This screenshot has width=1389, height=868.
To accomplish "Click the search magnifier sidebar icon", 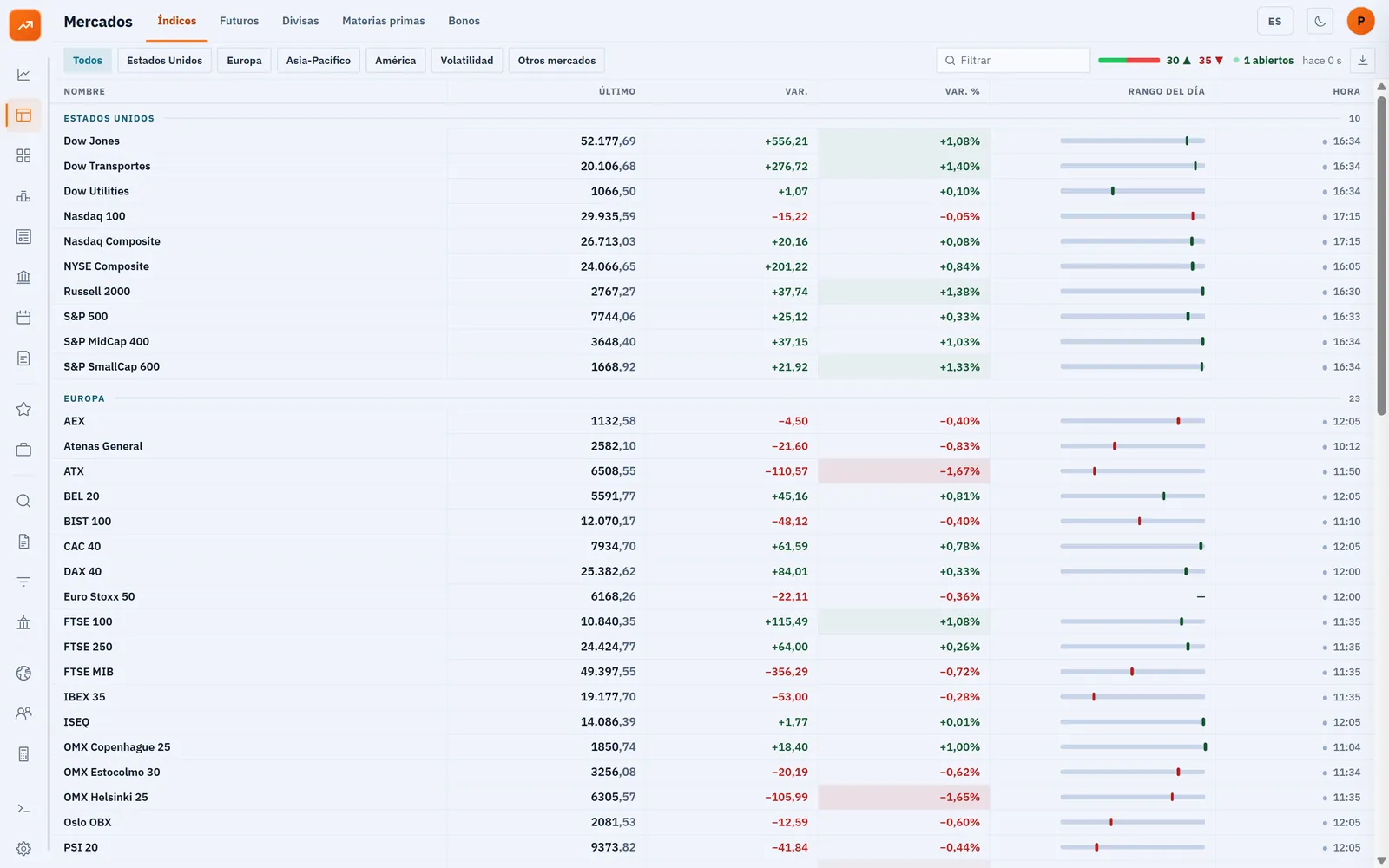I will [x=23, y=501].
